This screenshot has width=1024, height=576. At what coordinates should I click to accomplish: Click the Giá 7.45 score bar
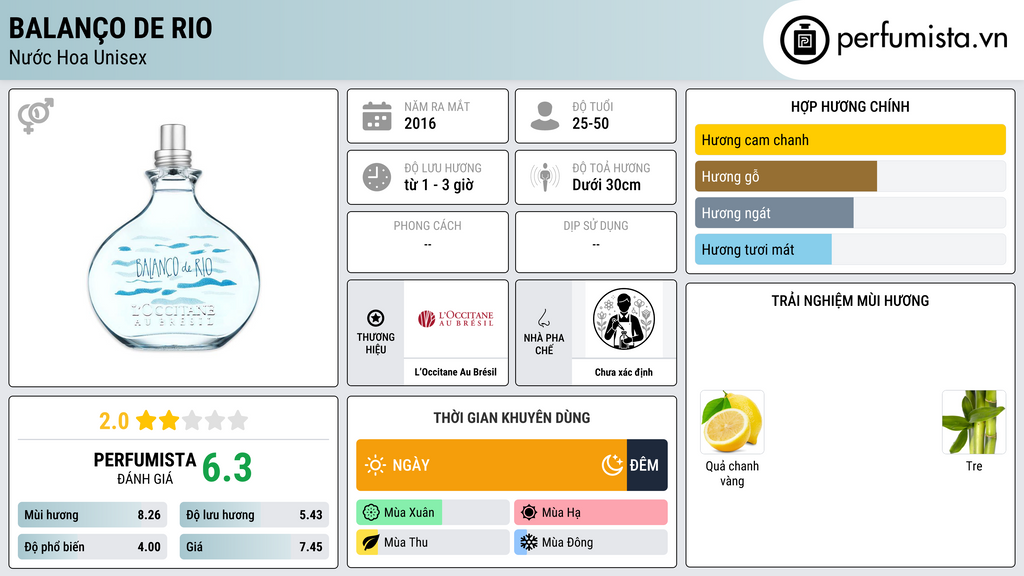(254, 547)
